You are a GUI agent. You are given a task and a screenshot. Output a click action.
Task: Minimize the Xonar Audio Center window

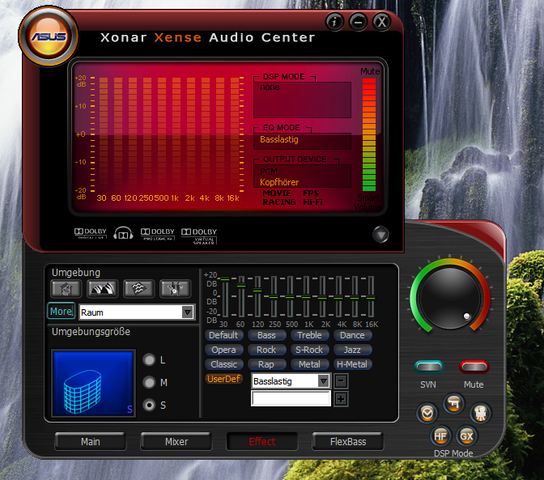pyautogui.click(x=358, y=22)
